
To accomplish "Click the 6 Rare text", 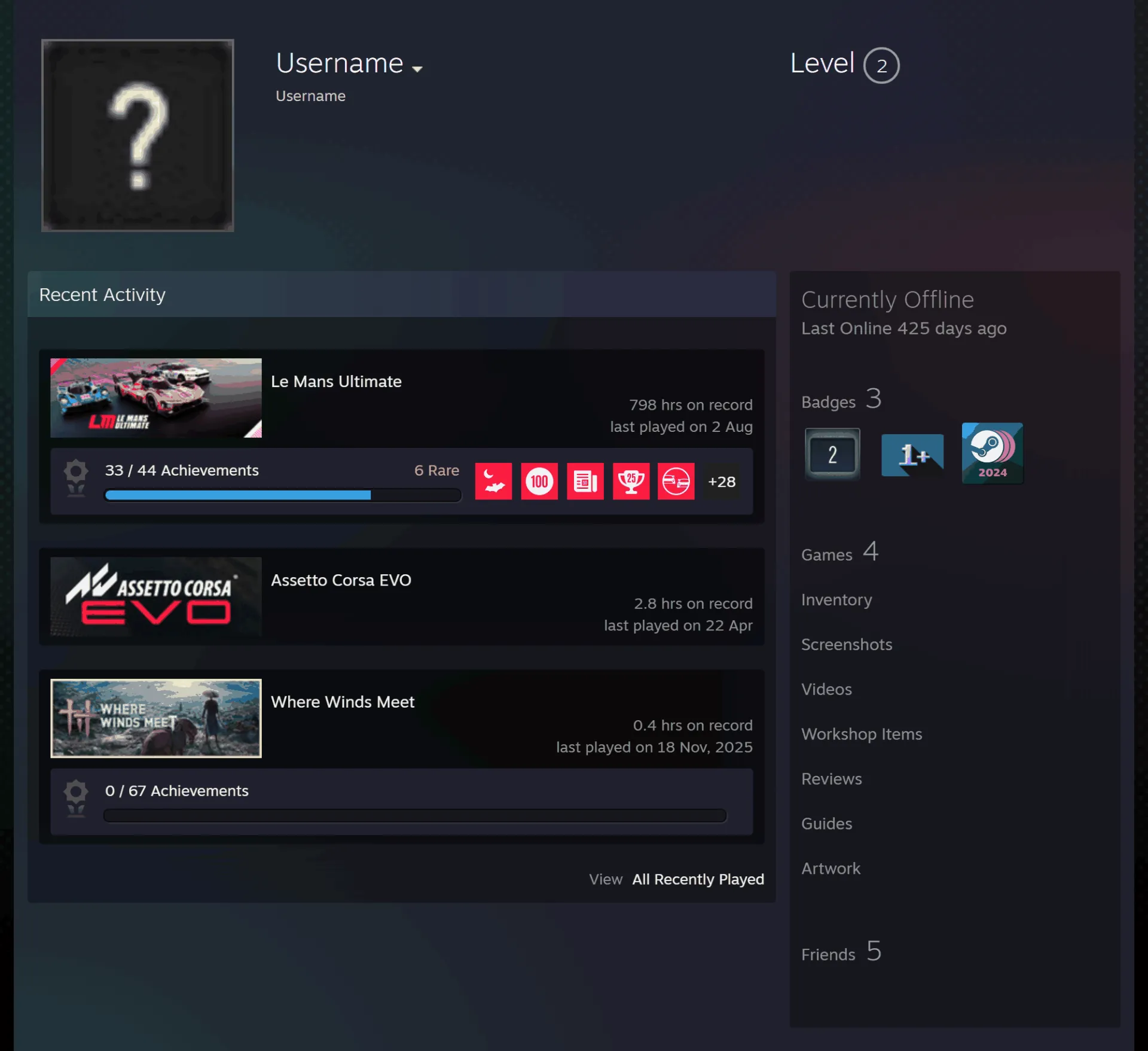I will [x=436, y=471].
